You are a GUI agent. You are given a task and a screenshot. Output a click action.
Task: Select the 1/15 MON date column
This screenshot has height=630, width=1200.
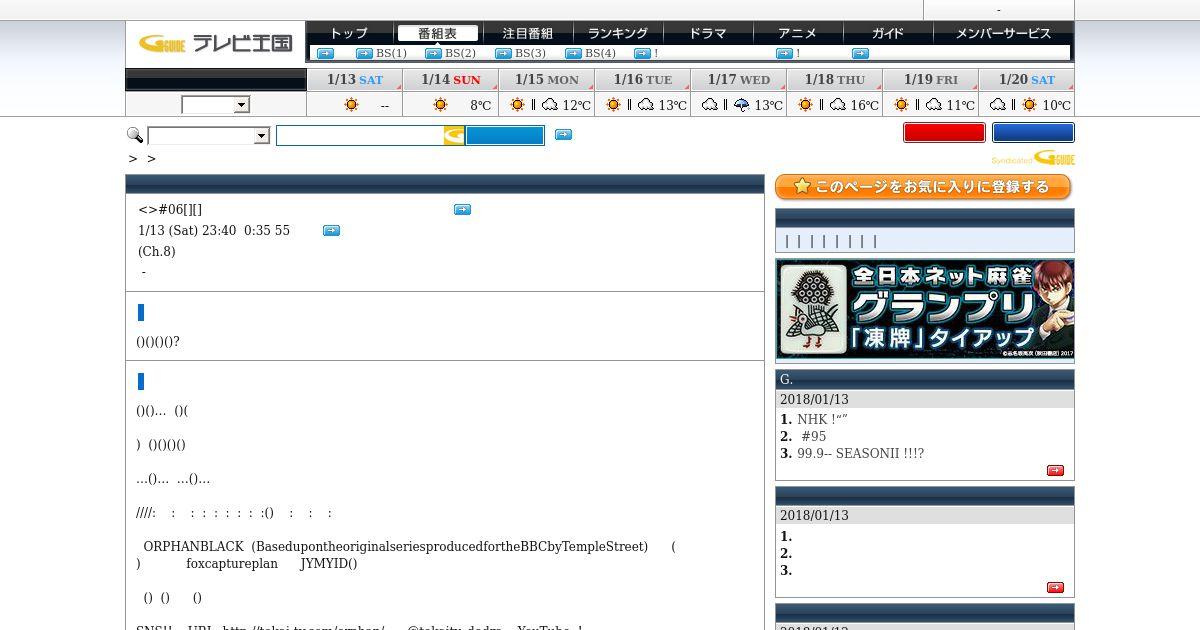pyautogui.click(x=546, y=80)
